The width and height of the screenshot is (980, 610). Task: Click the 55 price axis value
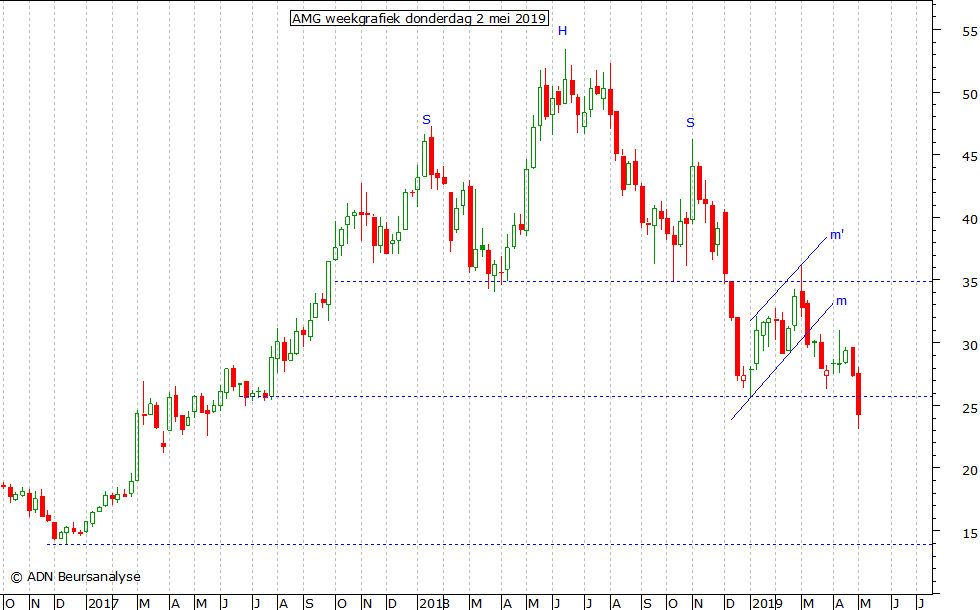tap(969, 31)
